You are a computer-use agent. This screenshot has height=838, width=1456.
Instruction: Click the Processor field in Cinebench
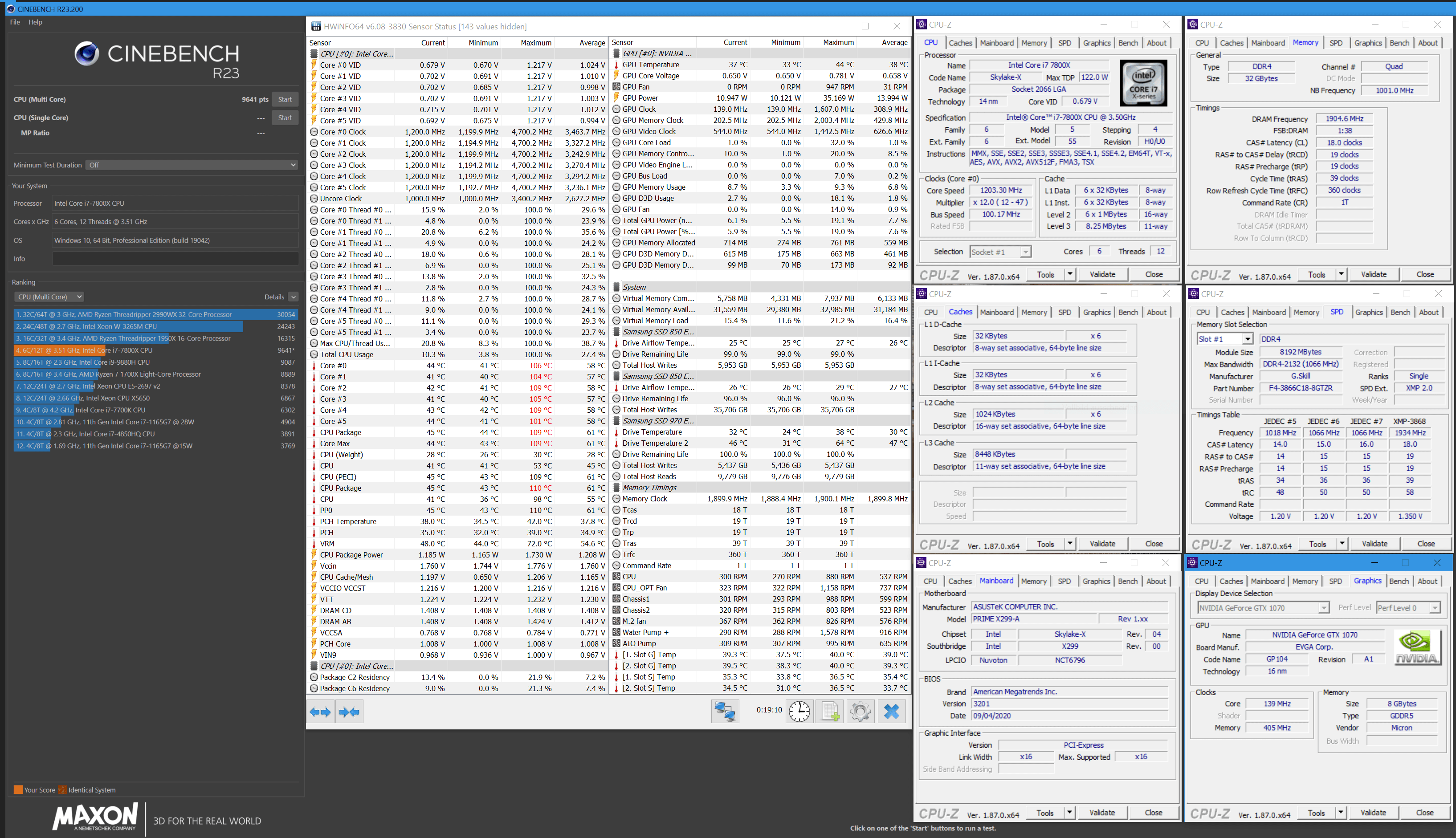pyautogui.click(x=175, y=203)
